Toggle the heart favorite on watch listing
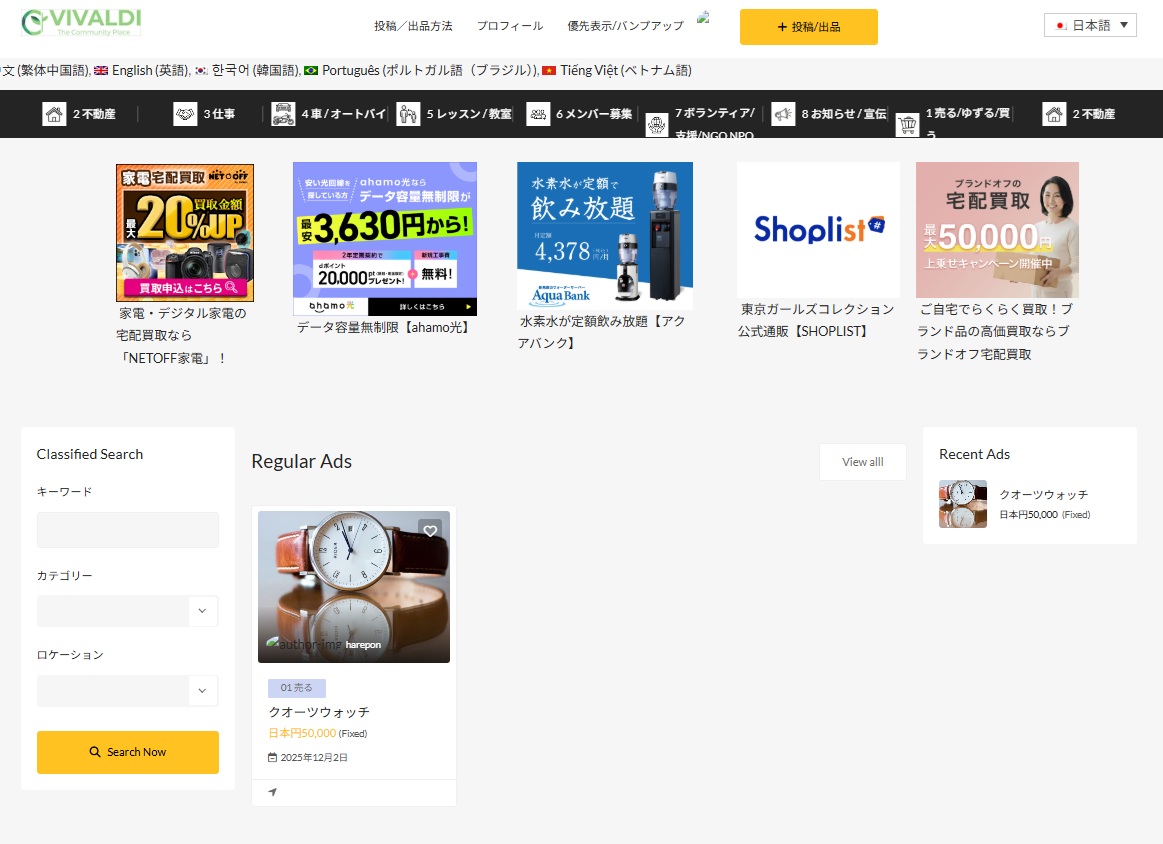The width and height of the screenshot is (1163, 844). click(430, 531)
